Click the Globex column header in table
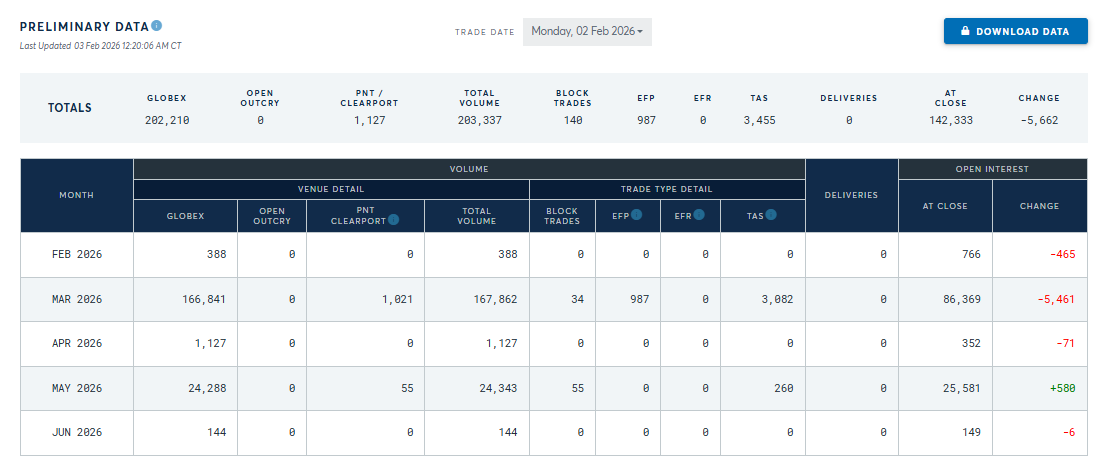Image resolution: width=1110 pixels, height=456 pixels. [185, 215]
